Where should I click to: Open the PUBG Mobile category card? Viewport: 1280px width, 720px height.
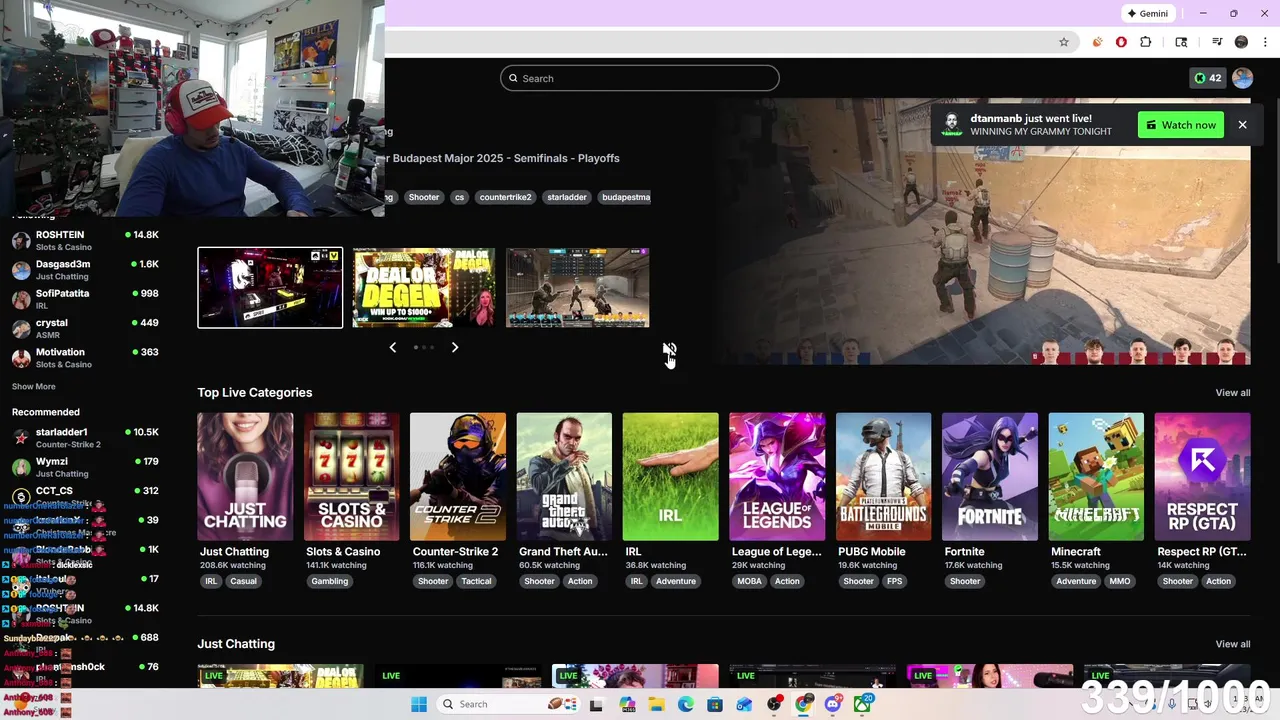883,477
